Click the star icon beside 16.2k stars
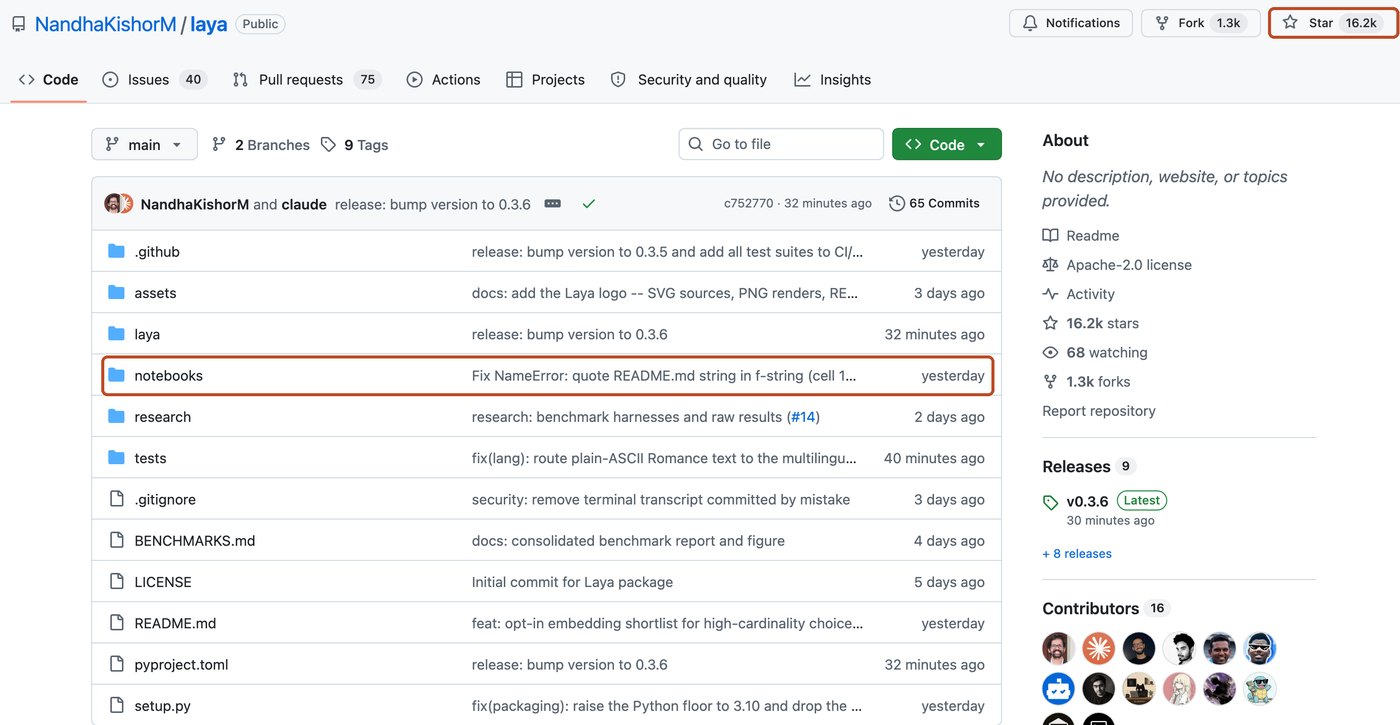1400x725 pixels. tap(1050, 323)
